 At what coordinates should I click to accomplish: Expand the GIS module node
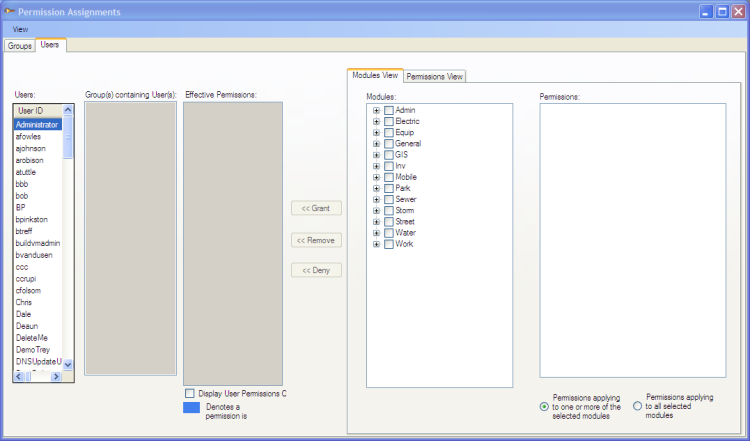[376, 155]
